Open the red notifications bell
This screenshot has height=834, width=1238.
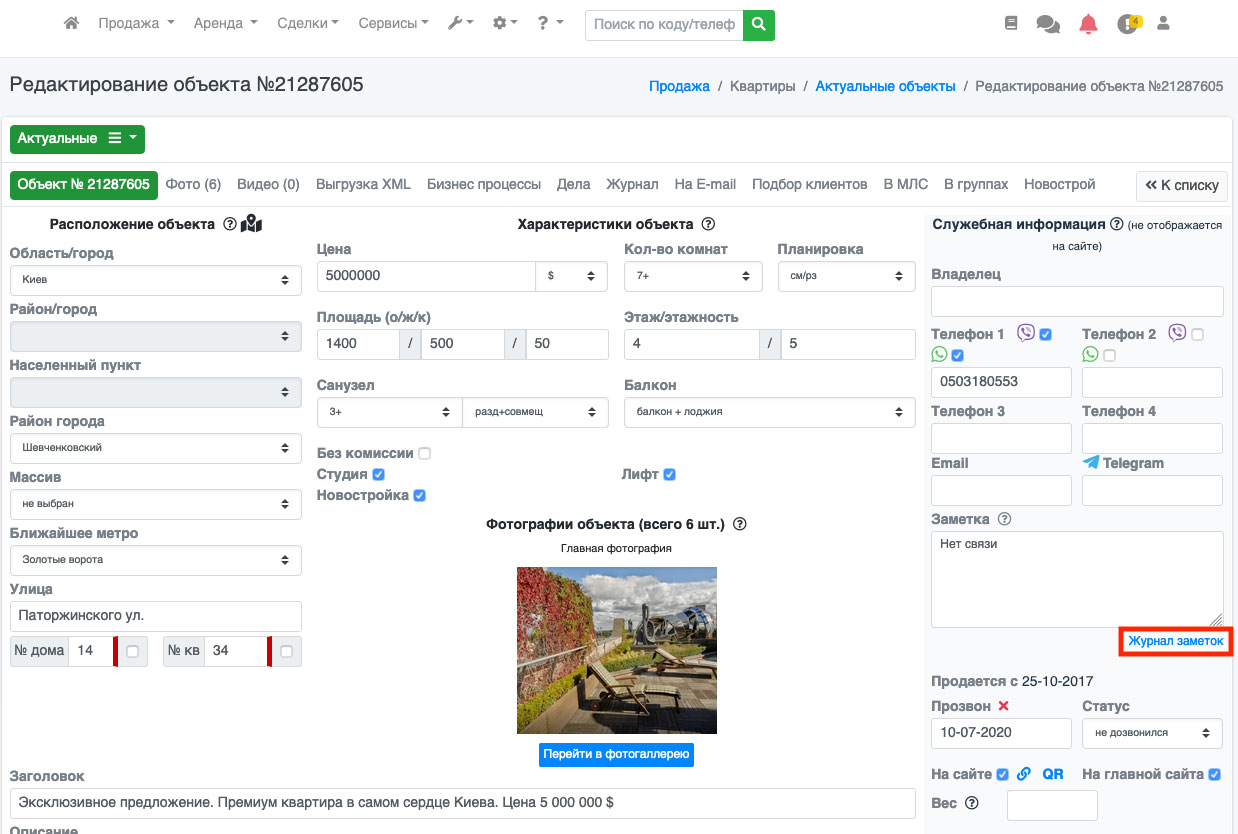1088,24
